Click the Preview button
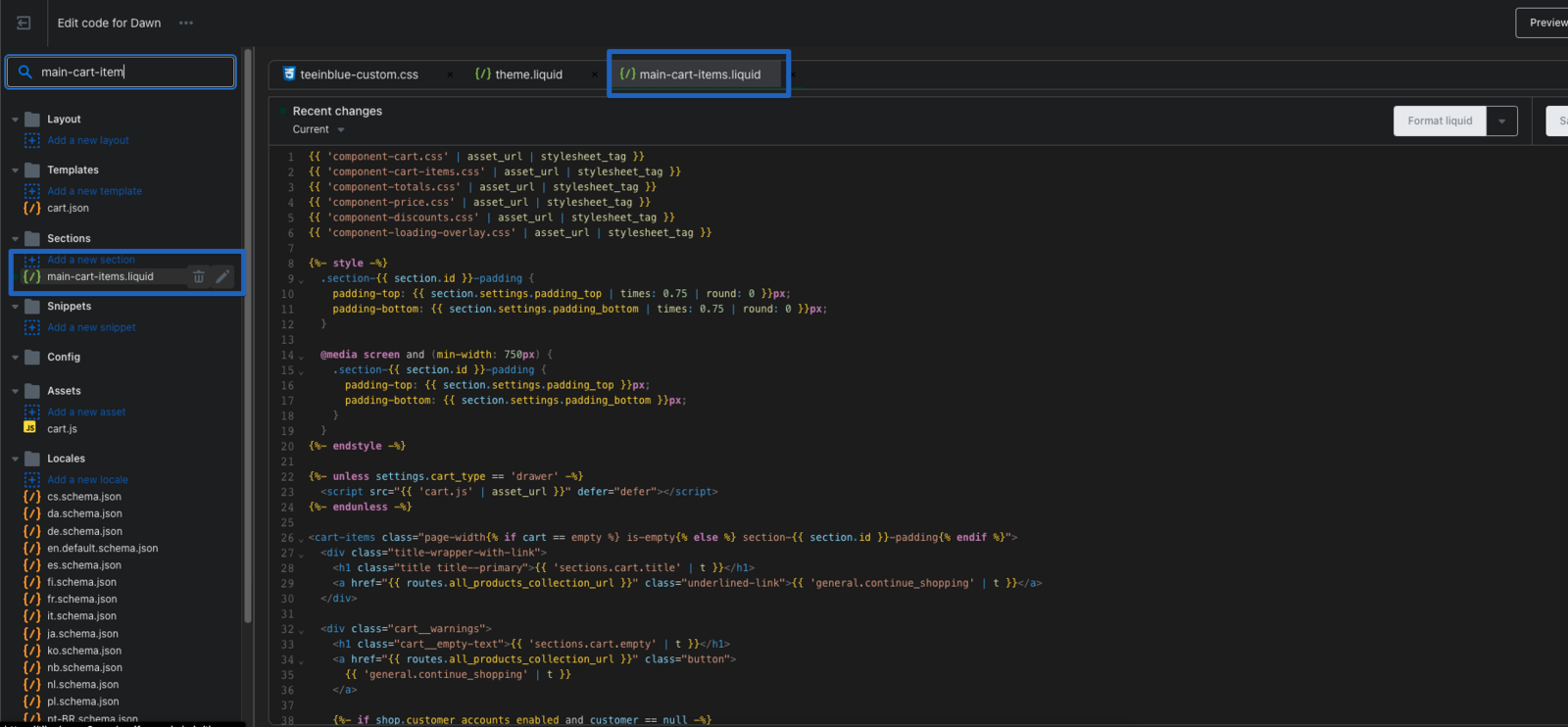 pyautogui.click(x=1543, y=23)
